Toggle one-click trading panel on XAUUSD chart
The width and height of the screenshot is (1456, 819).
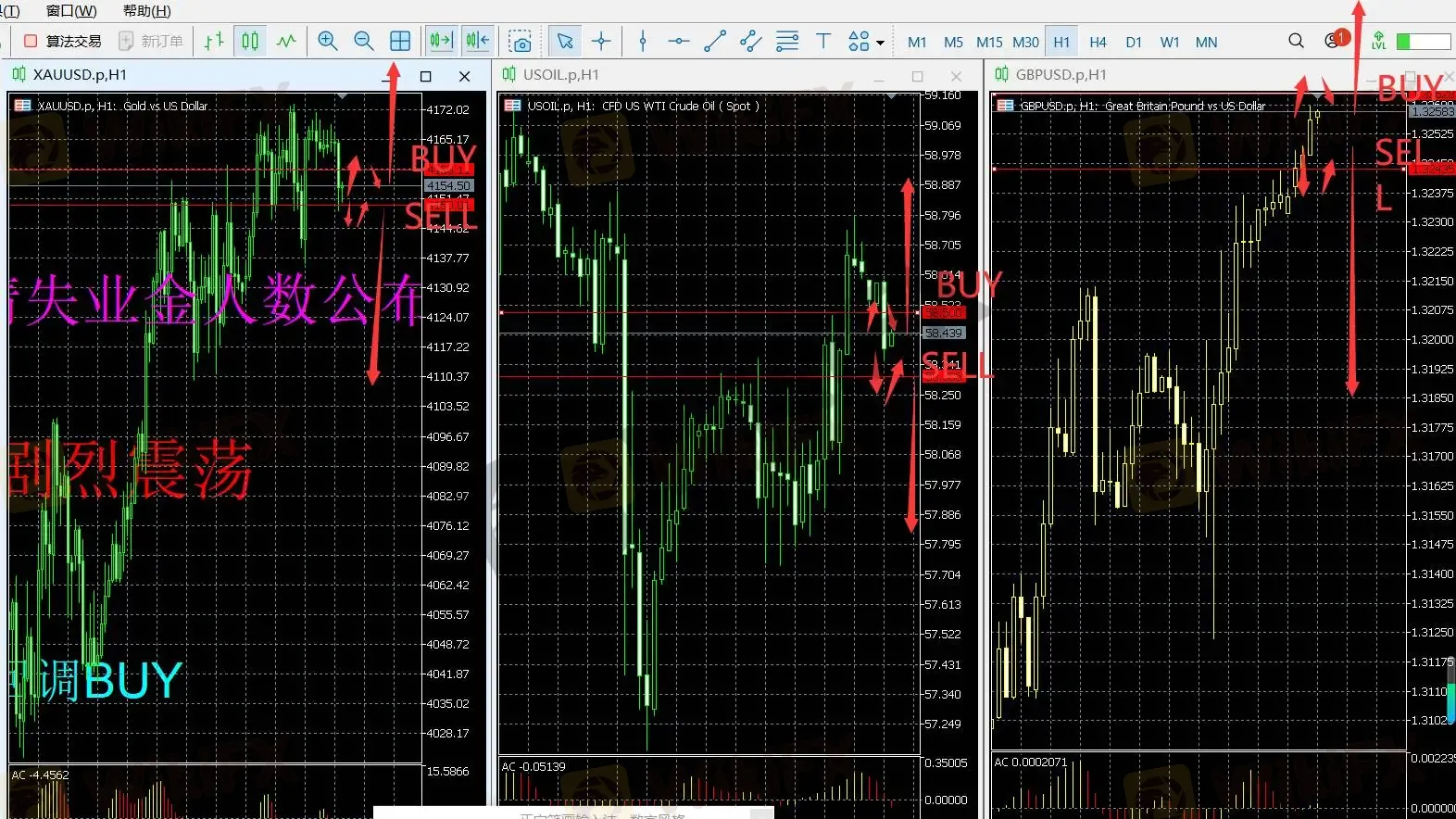click(x=23, y=106)
